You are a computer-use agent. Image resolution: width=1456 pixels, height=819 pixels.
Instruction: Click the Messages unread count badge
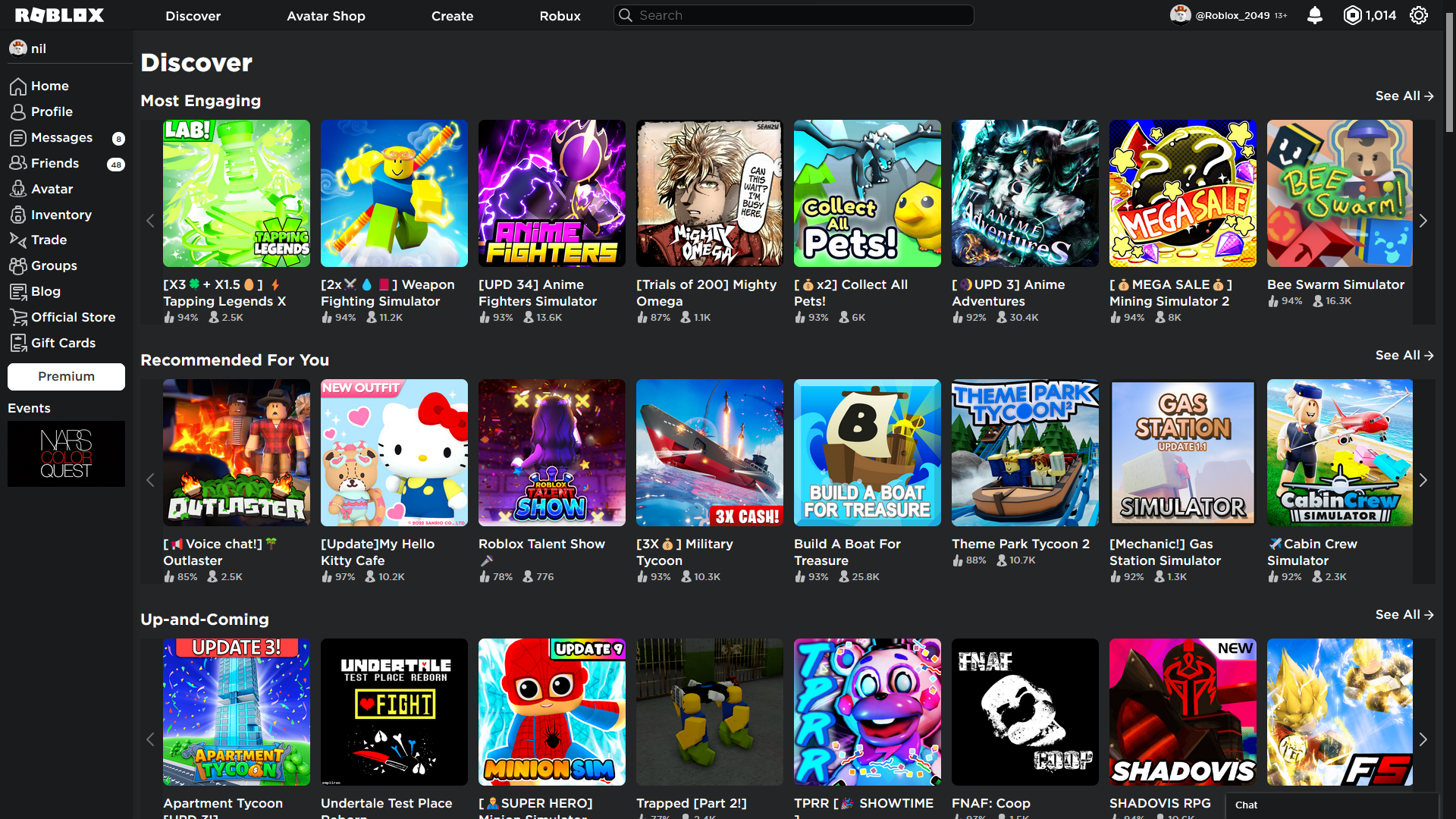118,139
